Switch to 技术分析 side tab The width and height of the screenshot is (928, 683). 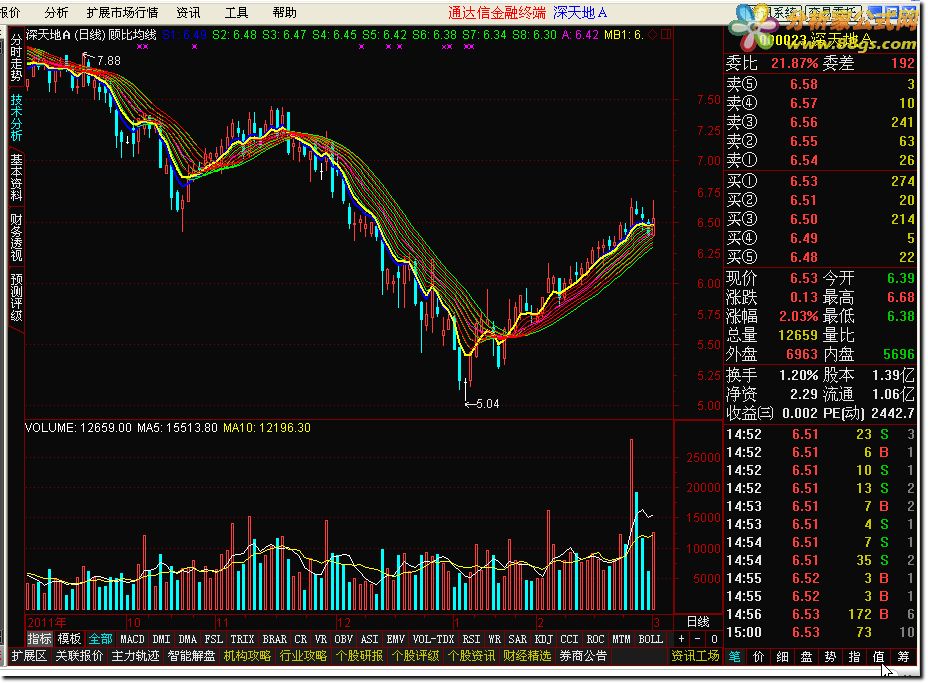[16, 117]
